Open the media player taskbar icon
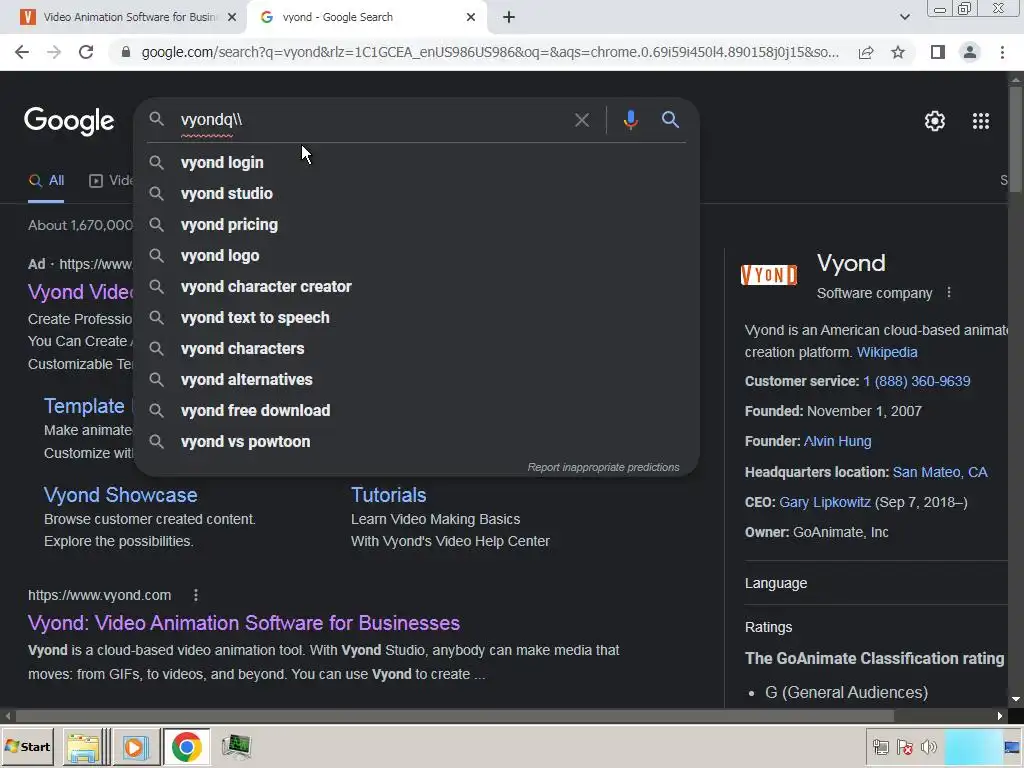This screenshot has width=1024, height=768. (135, 746)
